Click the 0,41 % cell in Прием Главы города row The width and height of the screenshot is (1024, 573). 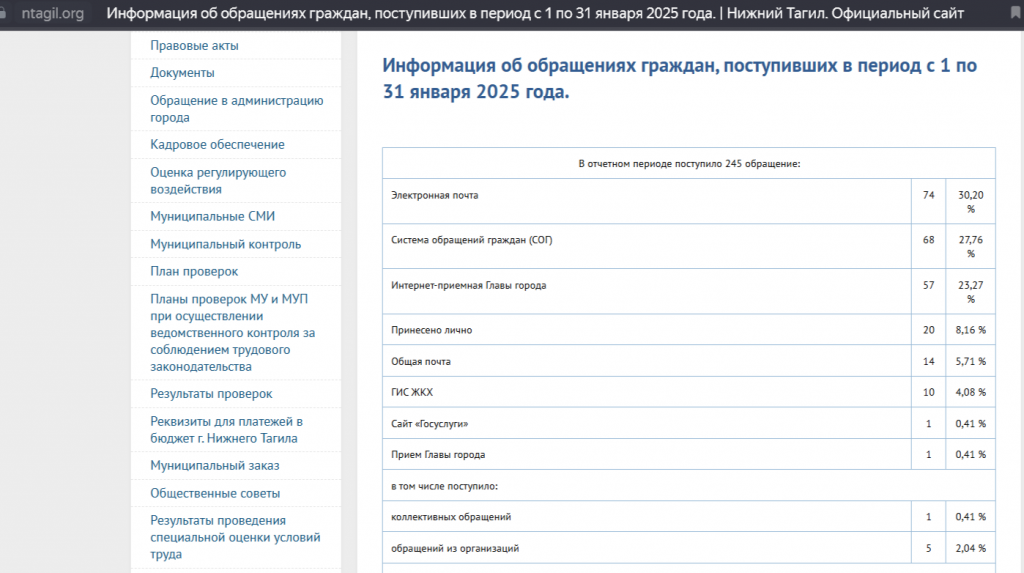pyautogui.click(x=970, y=455)
